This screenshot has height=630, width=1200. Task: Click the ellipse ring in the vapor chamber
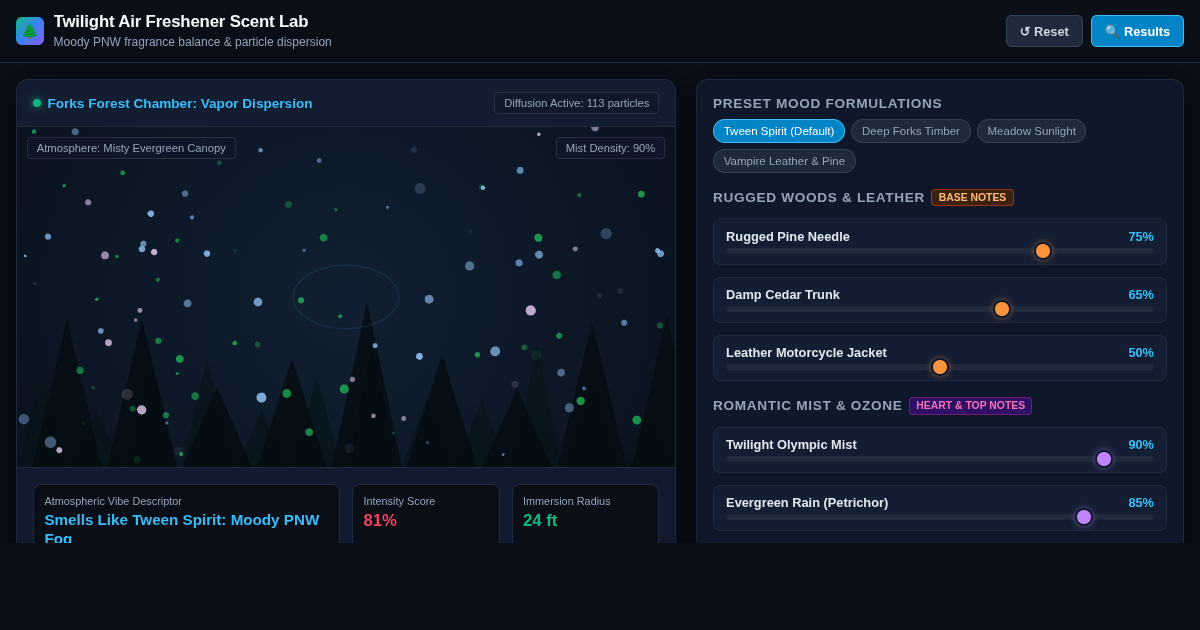346,297
